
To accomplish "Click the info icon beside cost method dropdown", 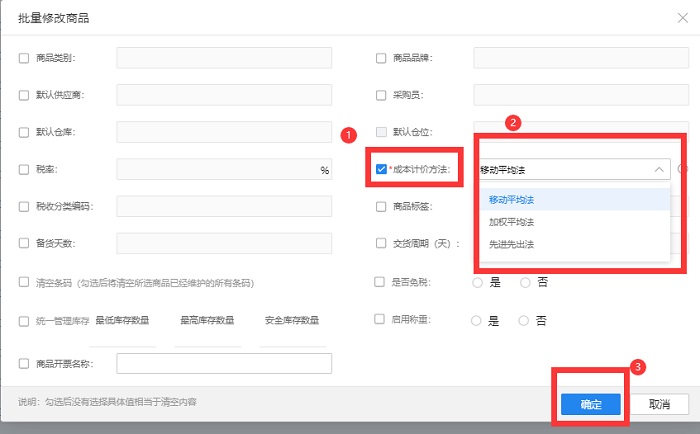I will click(682, 170).
